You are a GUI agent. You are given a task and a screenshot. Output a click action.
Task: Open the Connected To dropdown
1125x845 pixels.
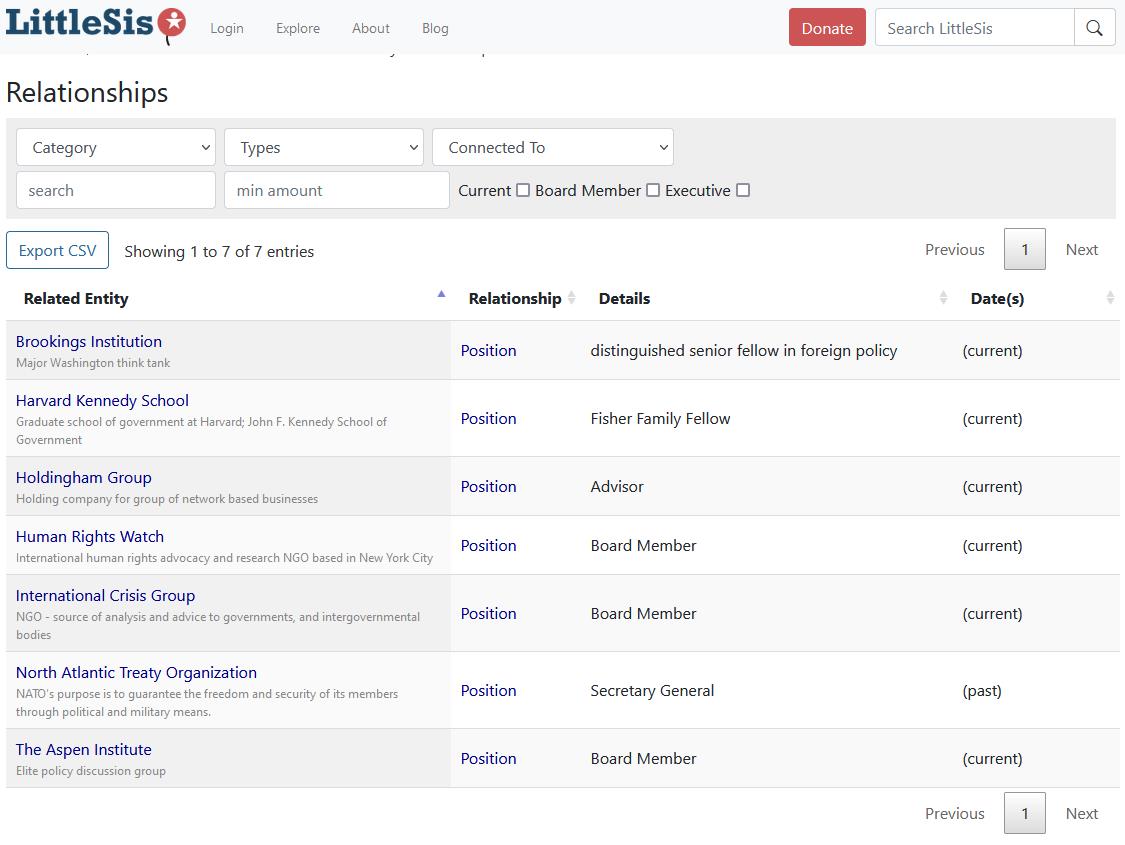click(552, 147)
